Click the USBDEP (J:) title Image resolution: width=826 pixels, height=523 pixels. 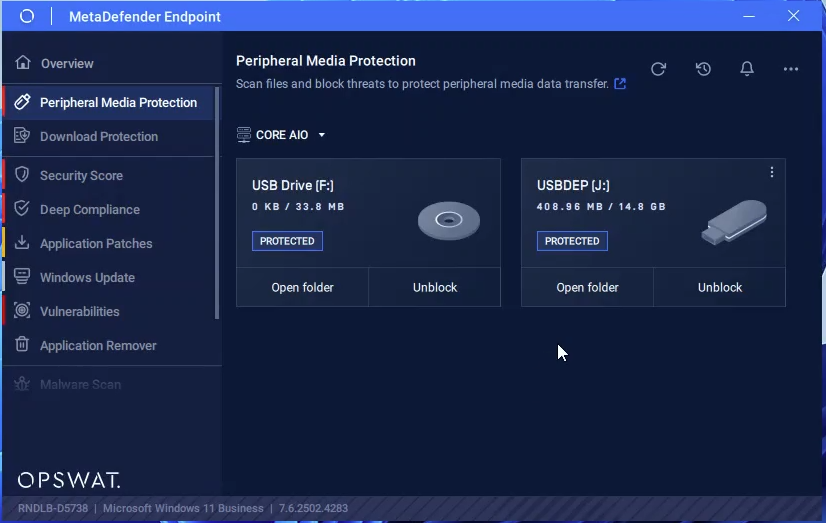click(x=573, y=185)
